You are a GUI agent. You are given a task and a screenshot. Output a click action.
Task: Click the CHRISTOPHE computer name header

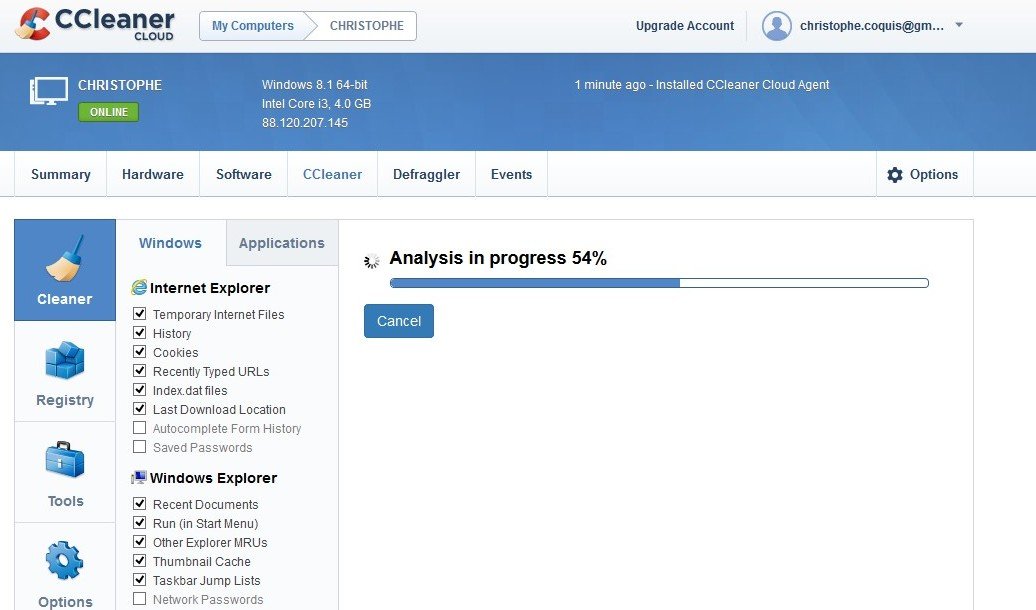coord(120,85)
